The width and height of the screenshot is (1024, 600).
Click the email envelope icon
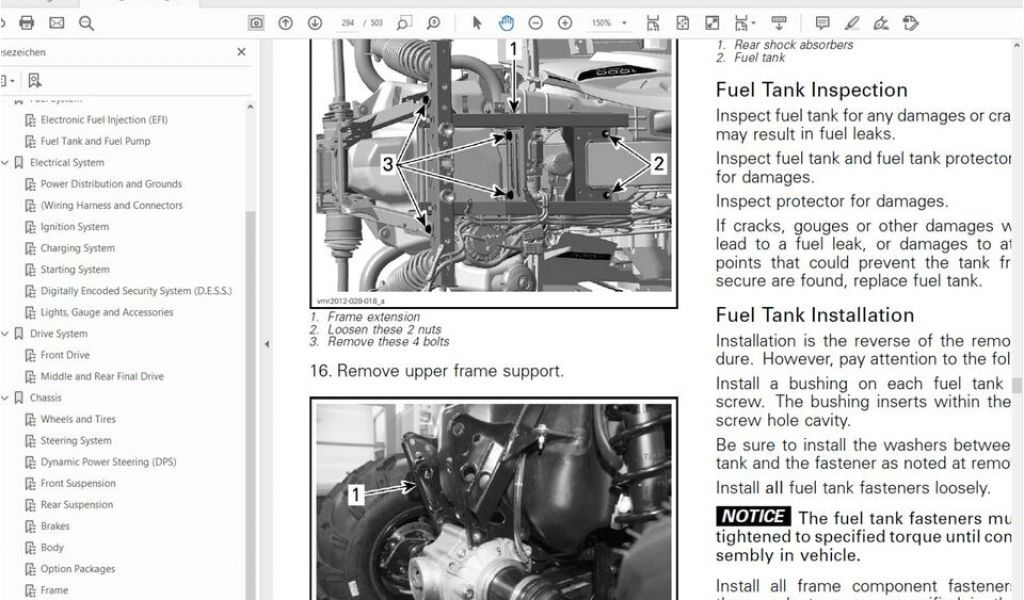[56, 23]
